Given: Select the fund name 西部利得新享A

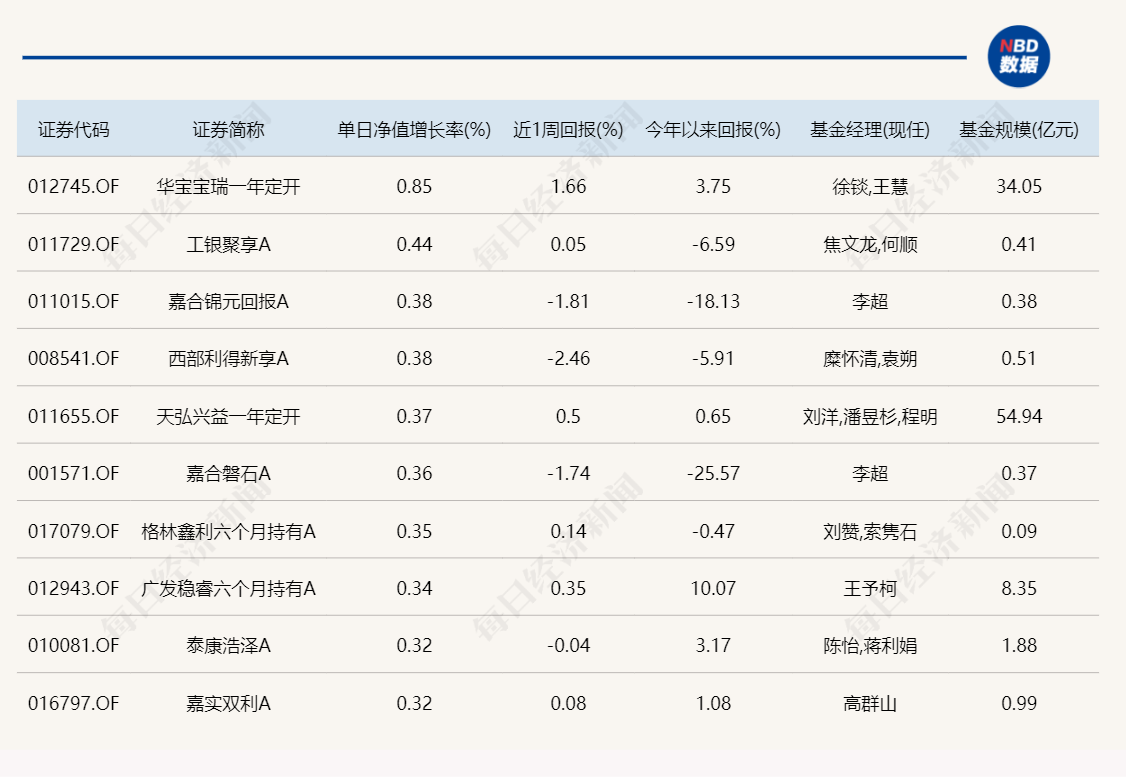Looking at the screenshot, I should (x=228, y=358).
